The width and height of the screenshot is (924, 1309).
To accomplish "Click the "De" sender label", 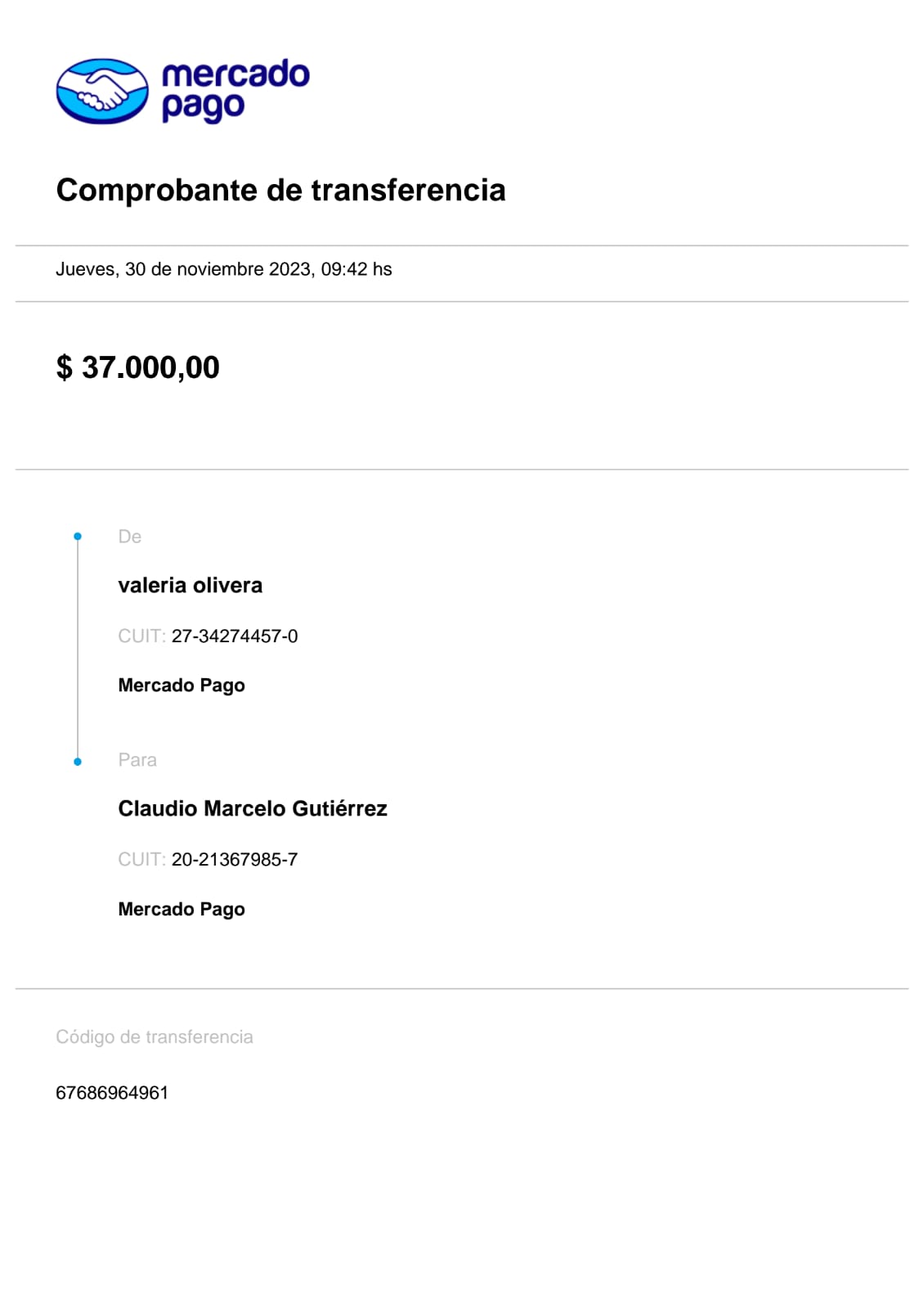I will pos(129,537).
